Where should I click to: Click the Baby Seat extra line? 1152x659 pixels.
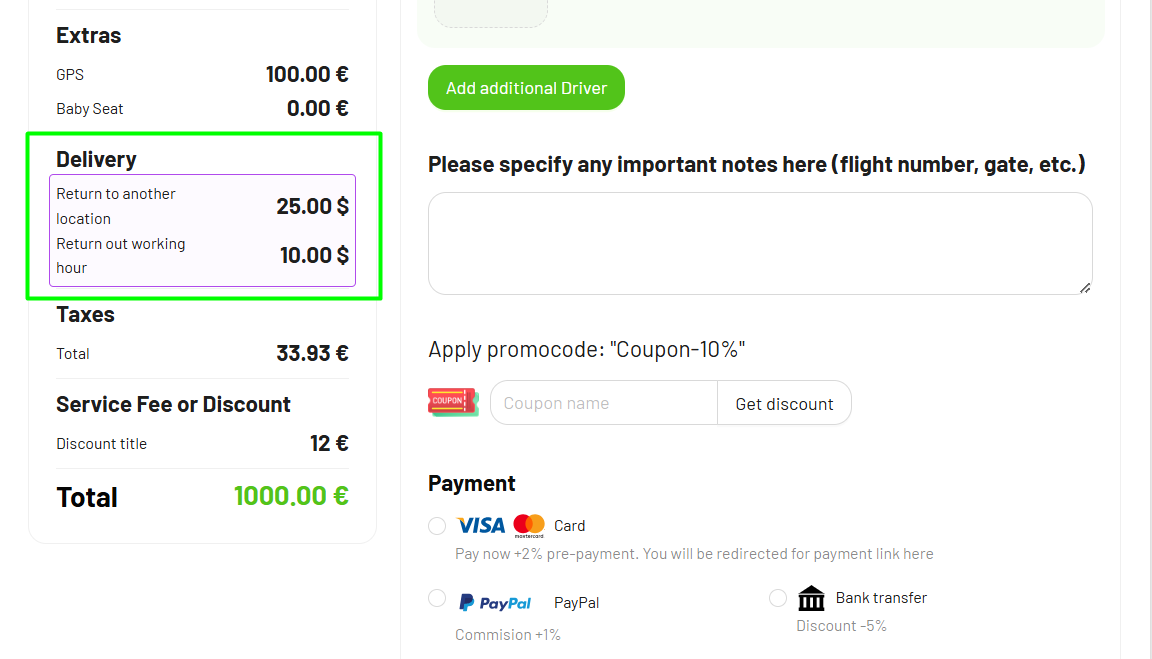tap(202, 109)
